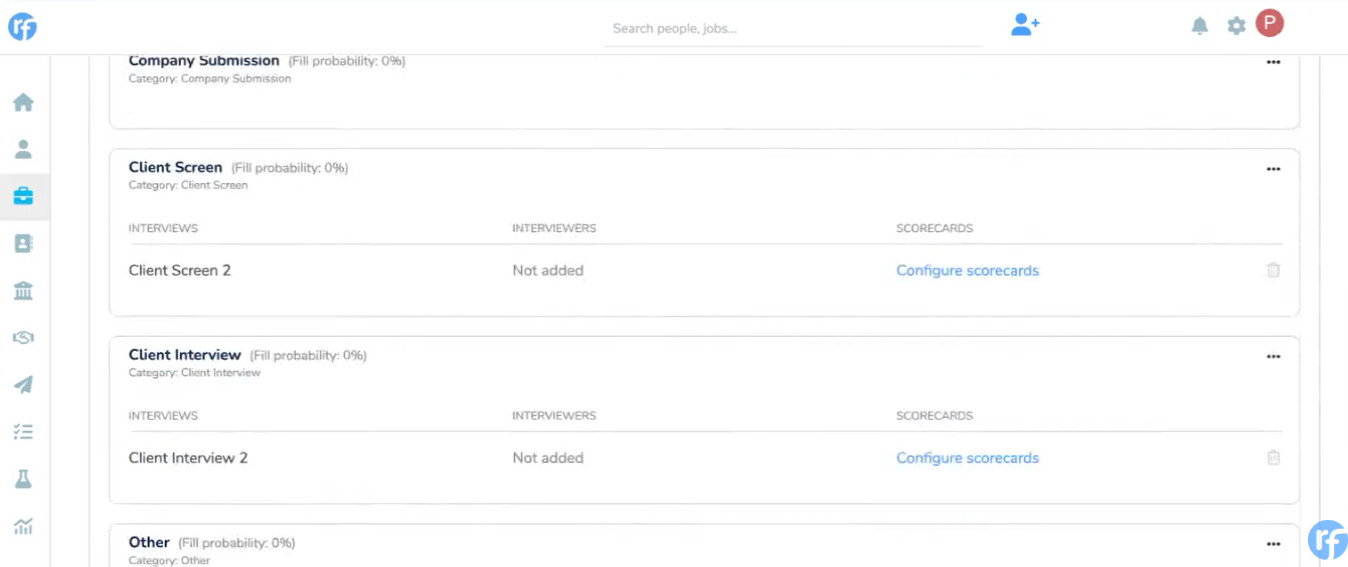
Task: Open the contacts book sidebar icon
Action: [23, 243]
